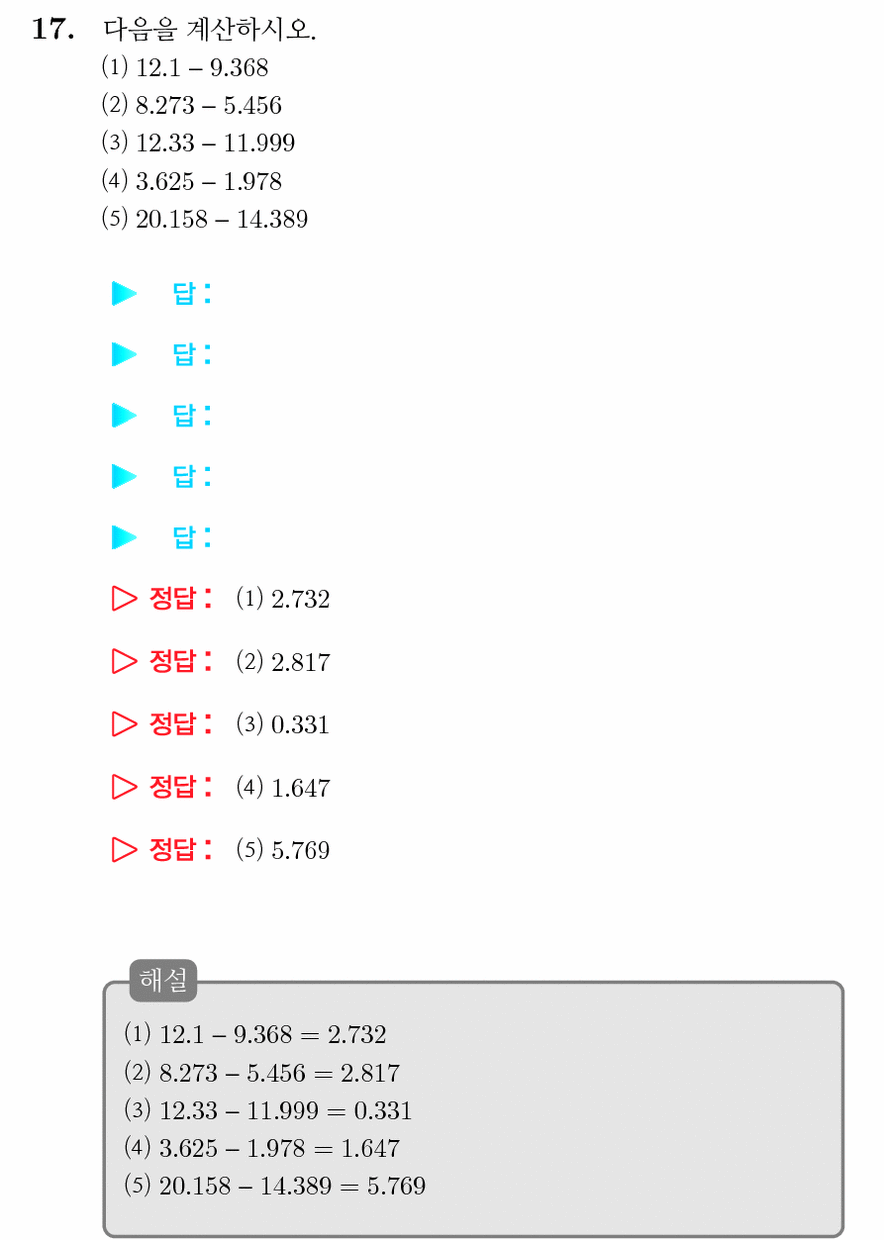Click the red triangle beside answer (4) 1.647
The height and width of the screenshot is (1240, 884).
pos(124,787)
